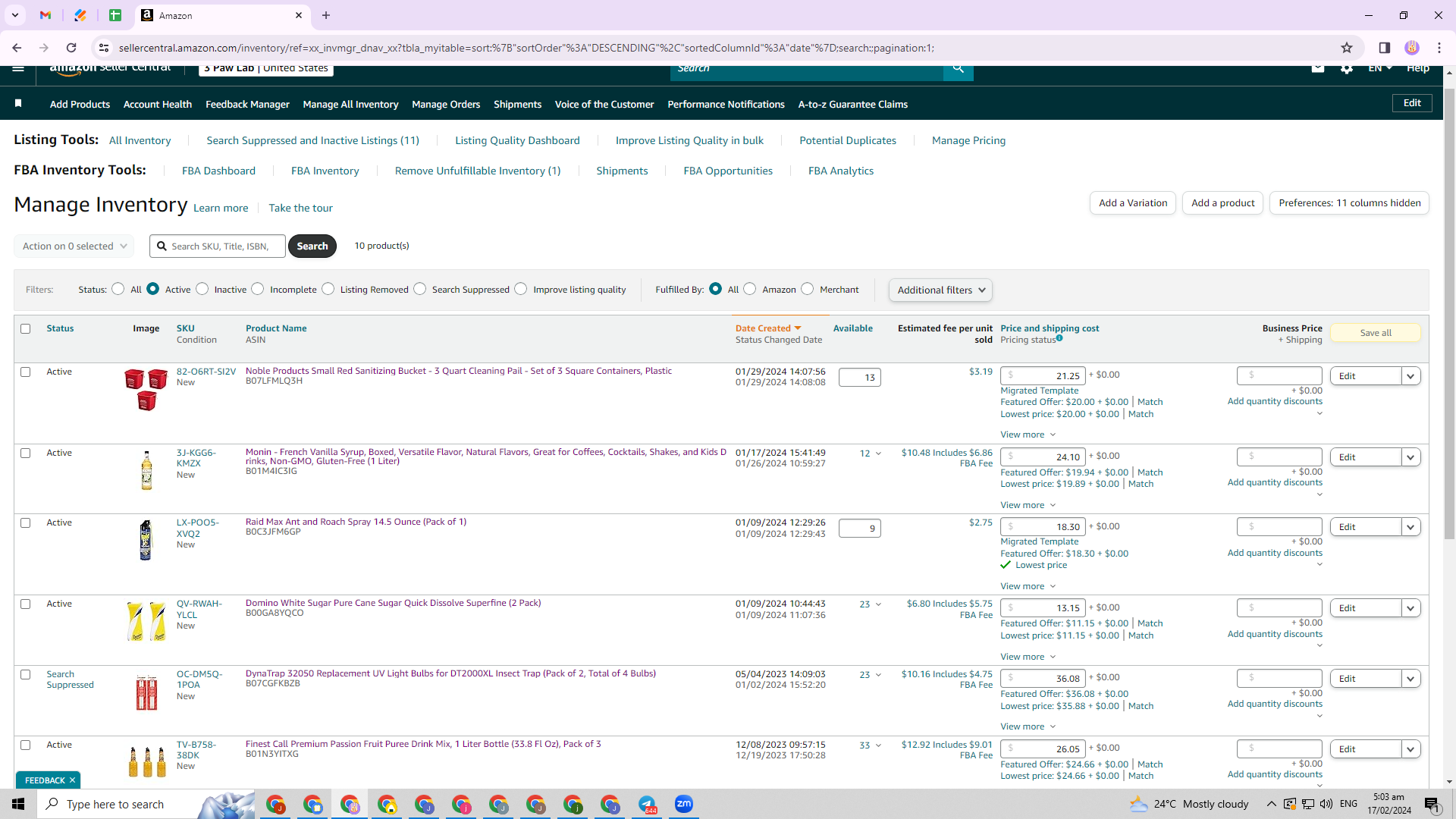This screenshot has height=819, width=1456.
Task: Select Amazon under Fulfilled By
Action: point(750,289)
